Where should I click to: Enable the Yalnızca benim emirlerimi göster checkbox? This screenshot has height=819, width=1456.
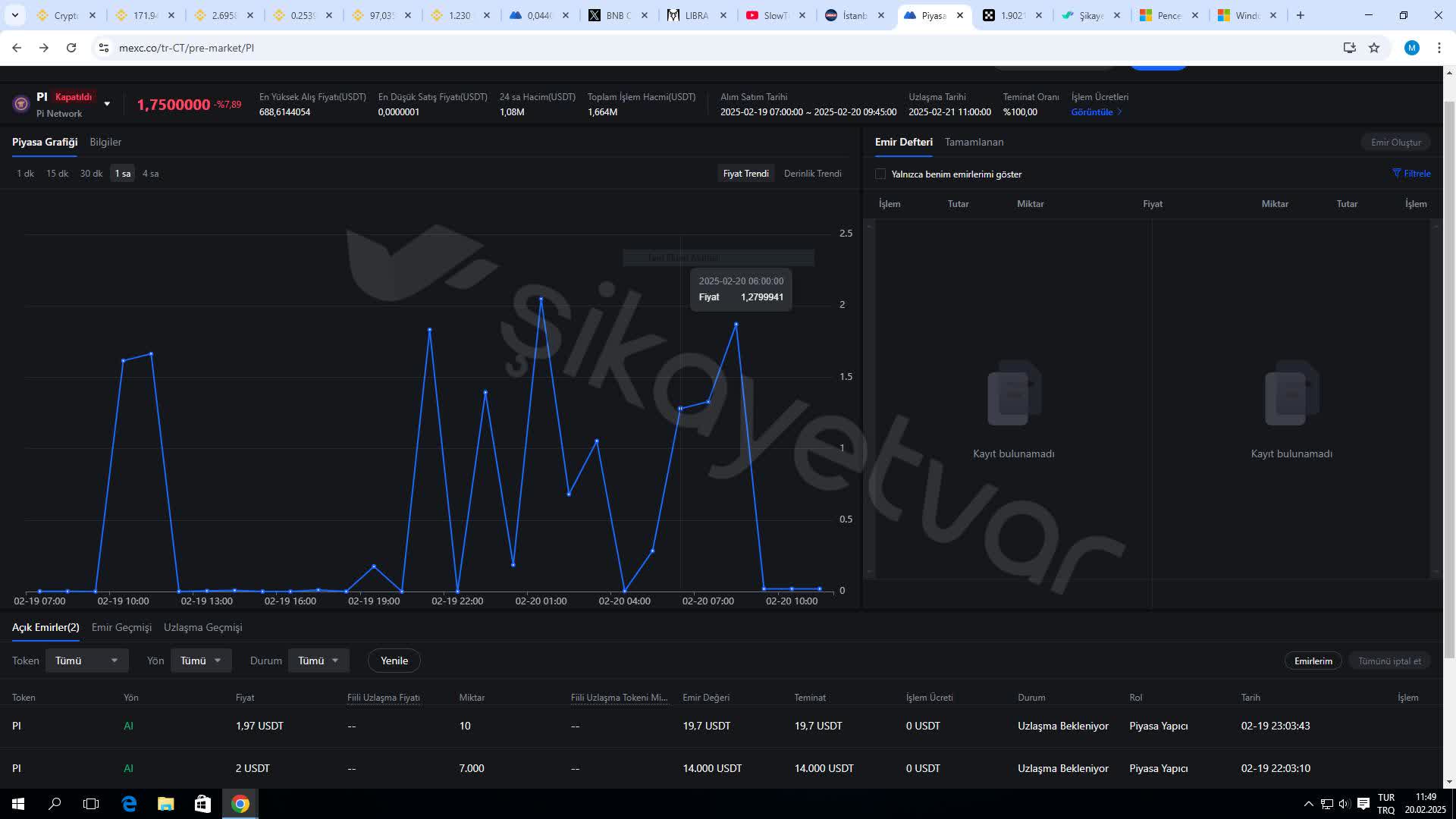880,174
